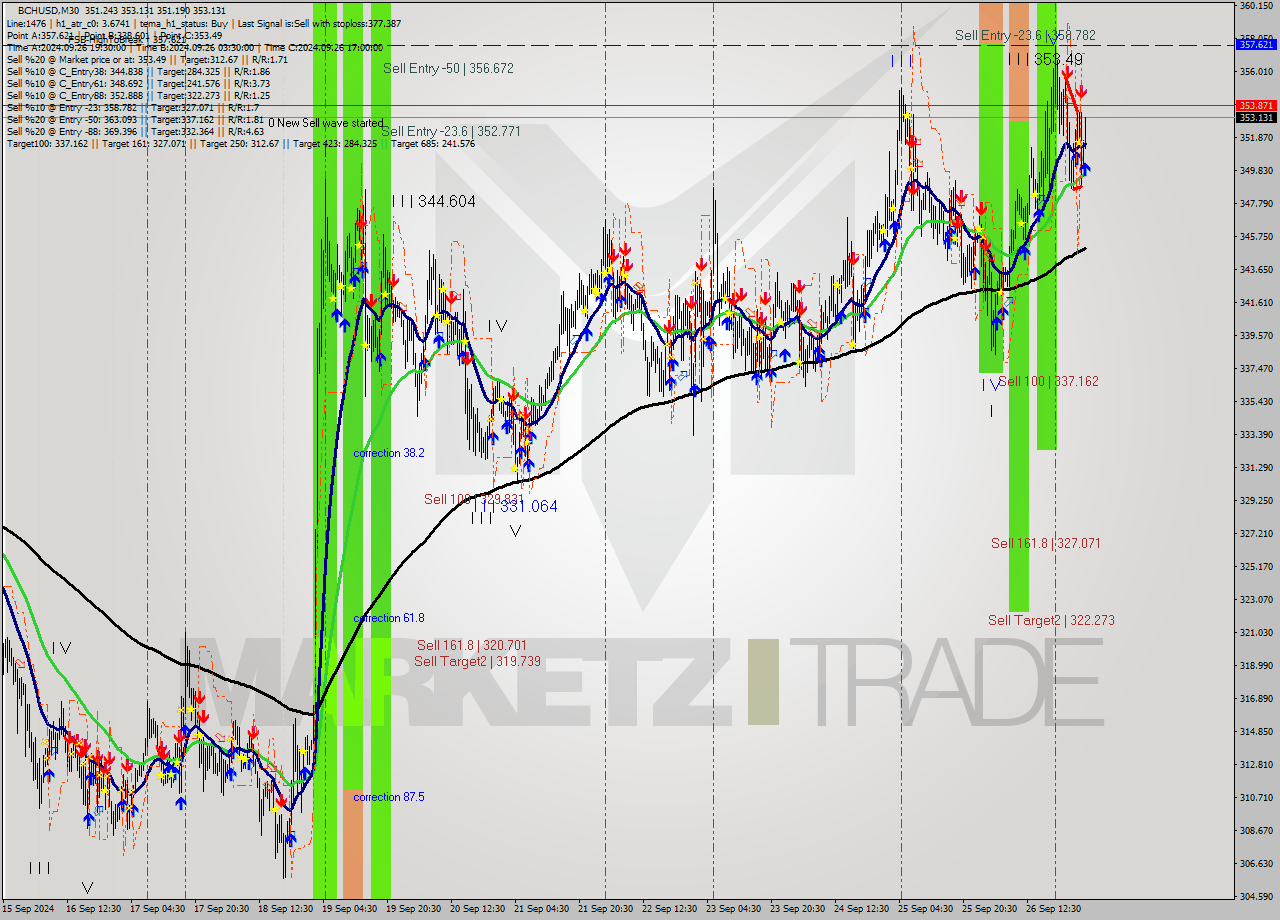Viewport: 1280px width, 920px height.
Task: Click the 'Sell %10 @ C_Entry88: 352.888' line
Action: coord(138,95)
